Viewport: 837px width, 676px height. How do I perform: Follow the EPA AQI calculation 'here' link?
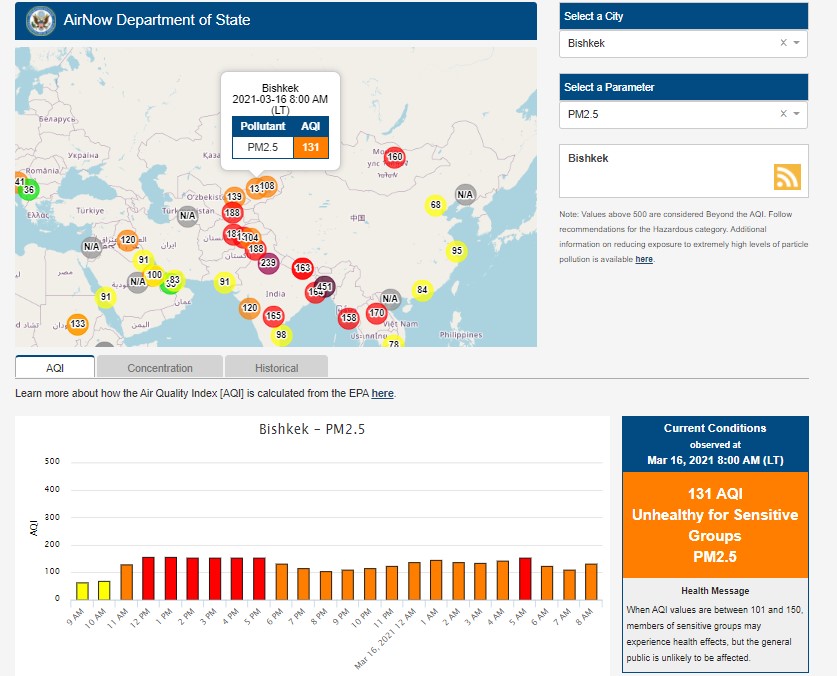point(382,393)
